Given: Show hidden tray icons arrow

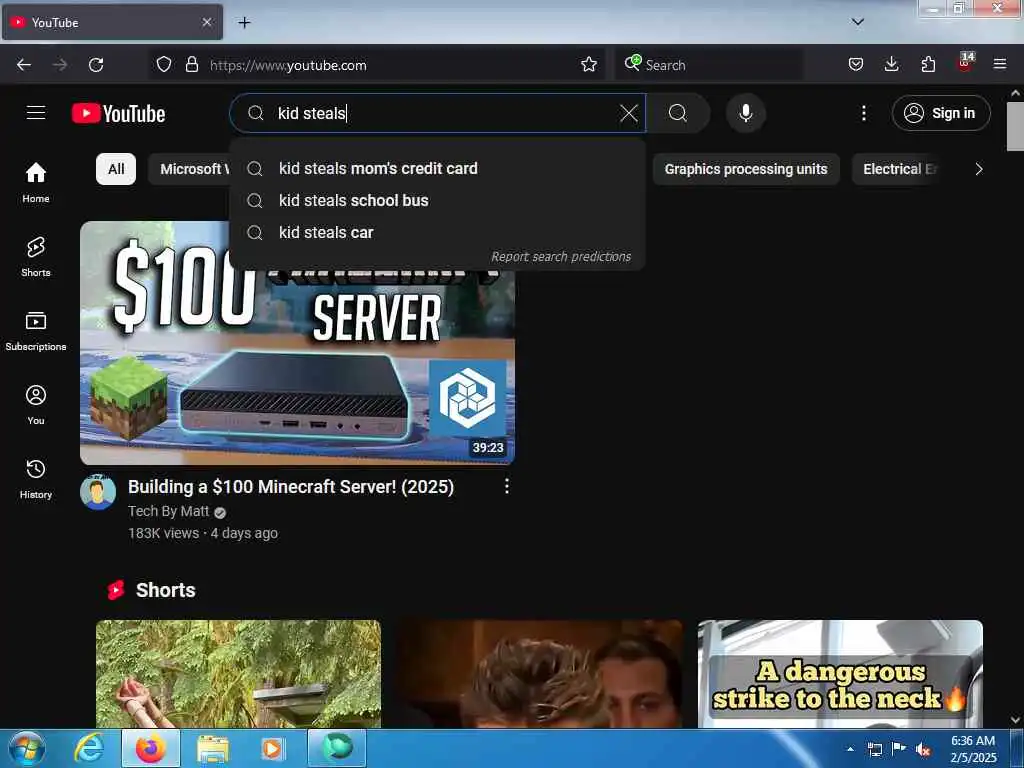Looking at the screenshot, I should (850, 749).
